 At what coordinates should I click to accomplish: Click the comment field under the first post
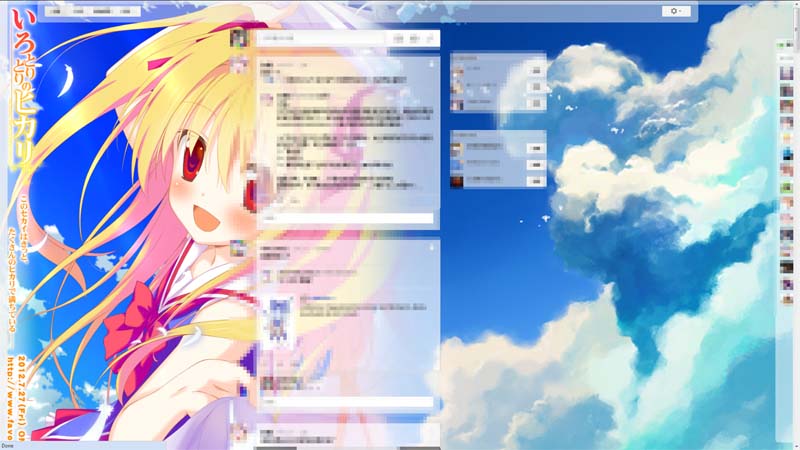[x=347, y=218]
